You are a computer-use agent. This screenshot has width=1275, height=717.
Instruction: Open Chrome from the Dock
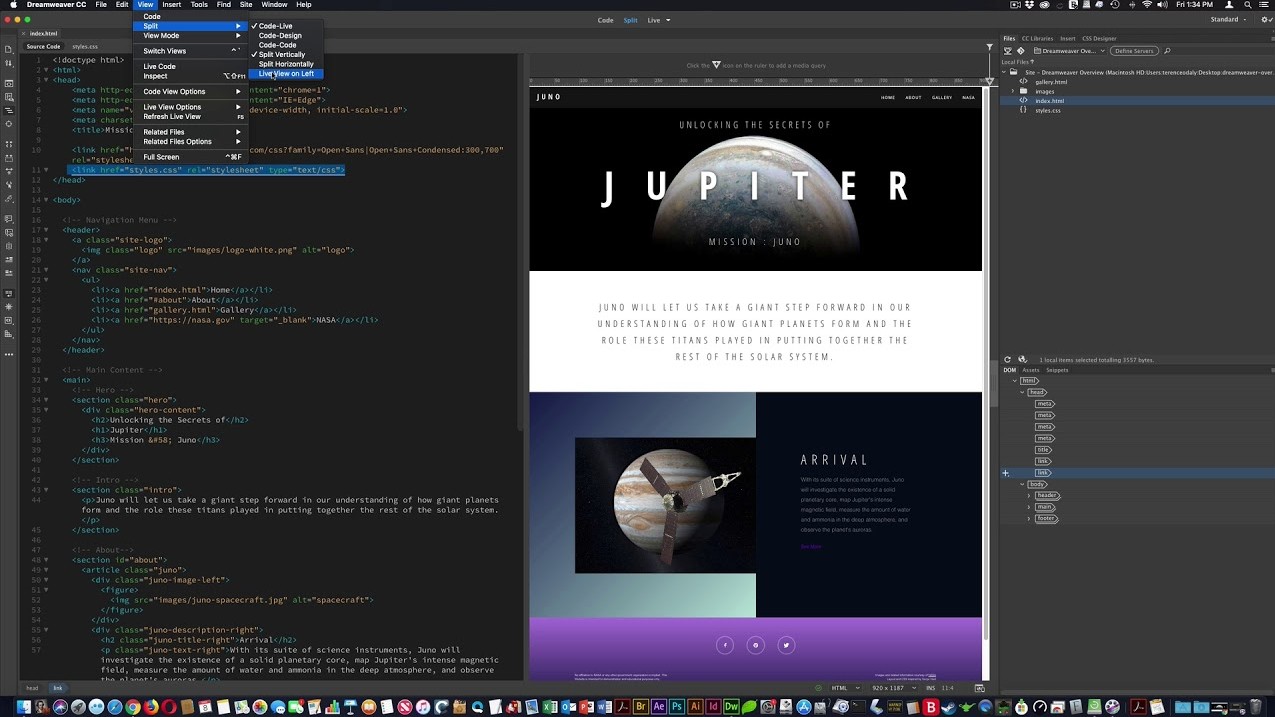coord(132,707)
